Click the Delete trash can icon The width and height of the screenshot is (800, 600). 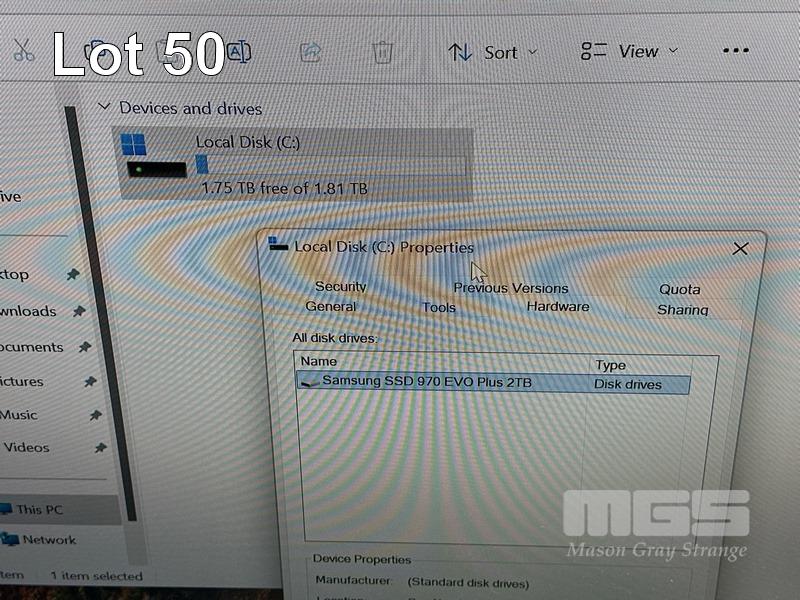point(382,52)
